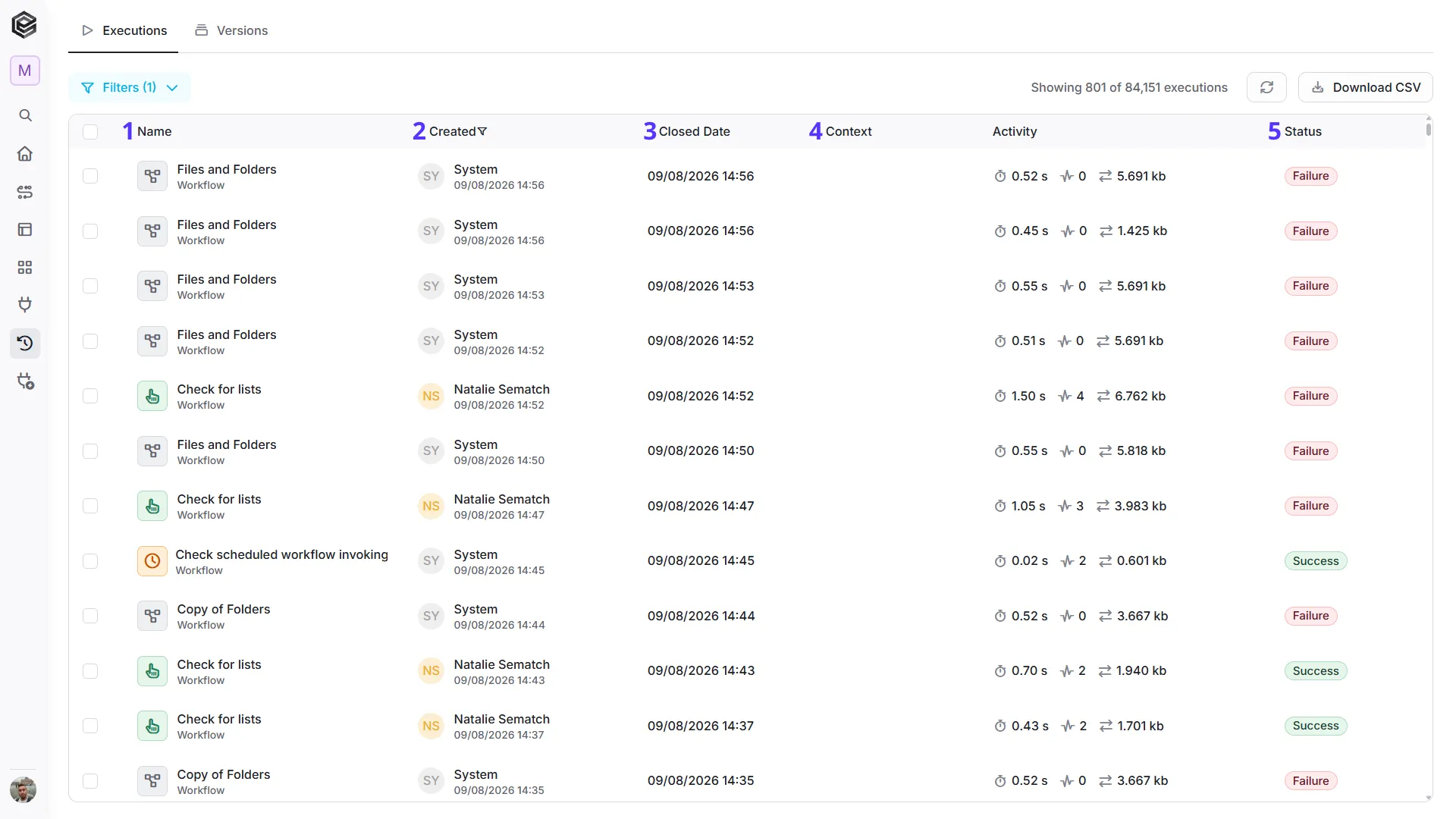This screenshot has width=1456, height=819.
Task: Open the user profile photo
Action: (x=24, y=789)
